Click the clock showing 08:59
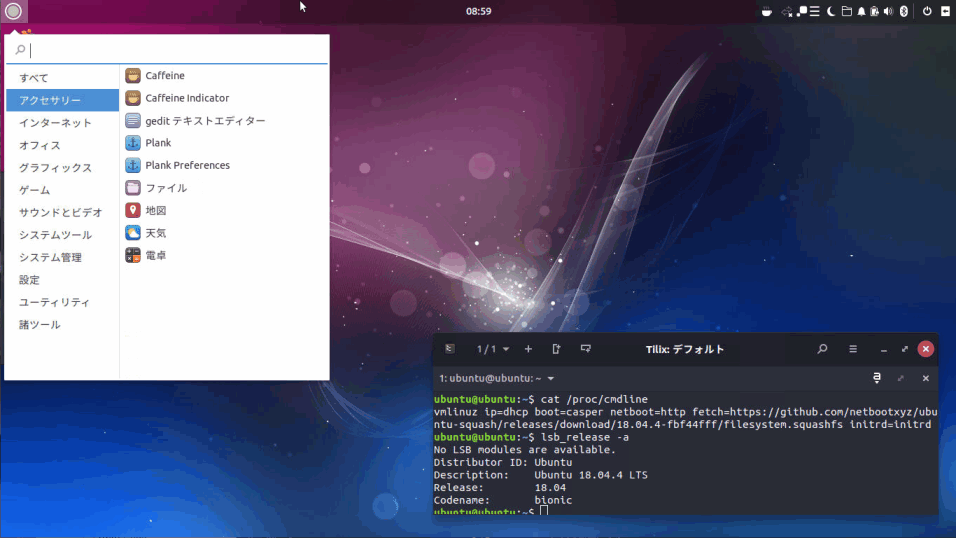Screen dimensions: 956x538 point(479,11)
